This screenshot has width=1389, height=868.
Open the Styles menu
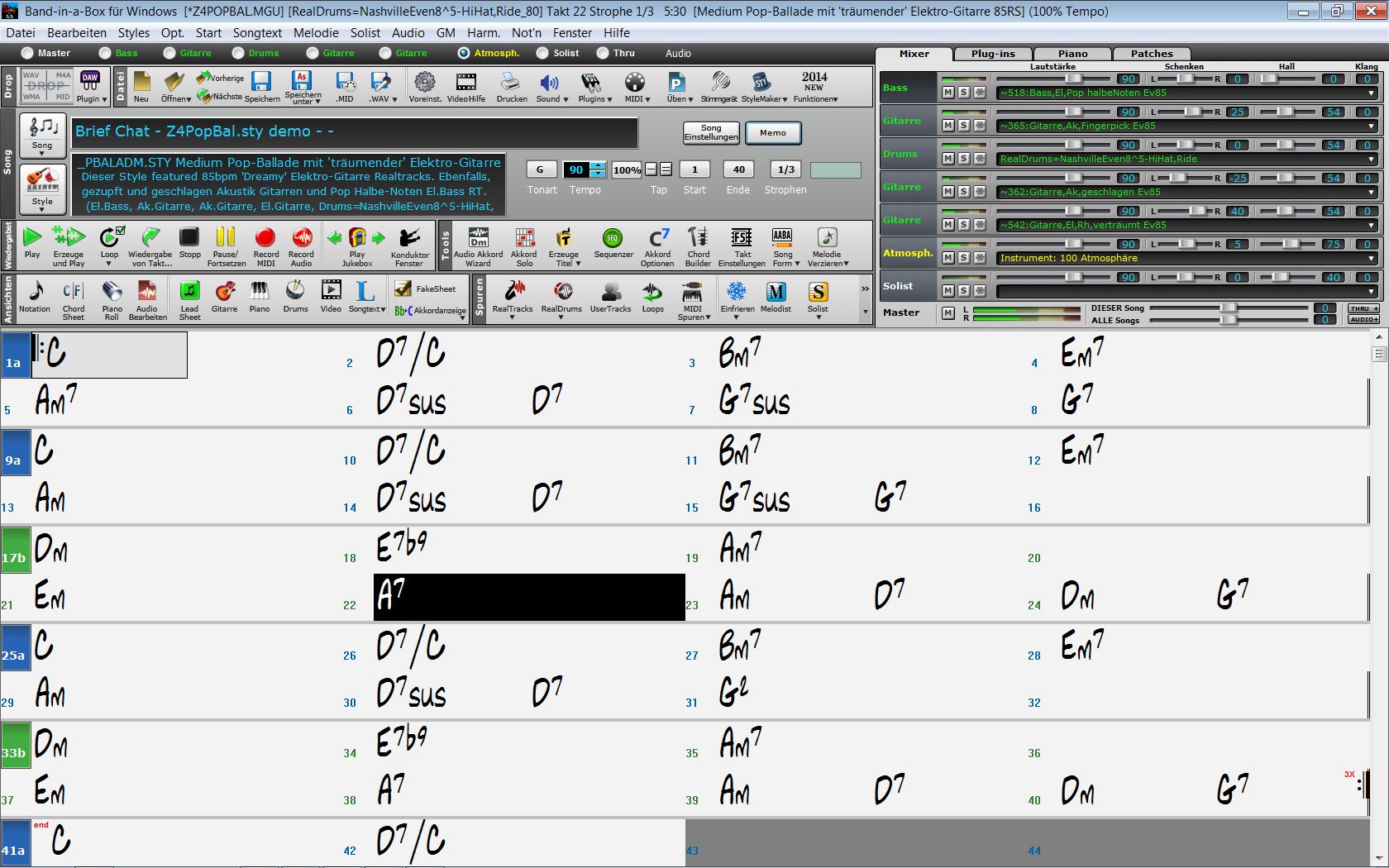coord(133,33)
